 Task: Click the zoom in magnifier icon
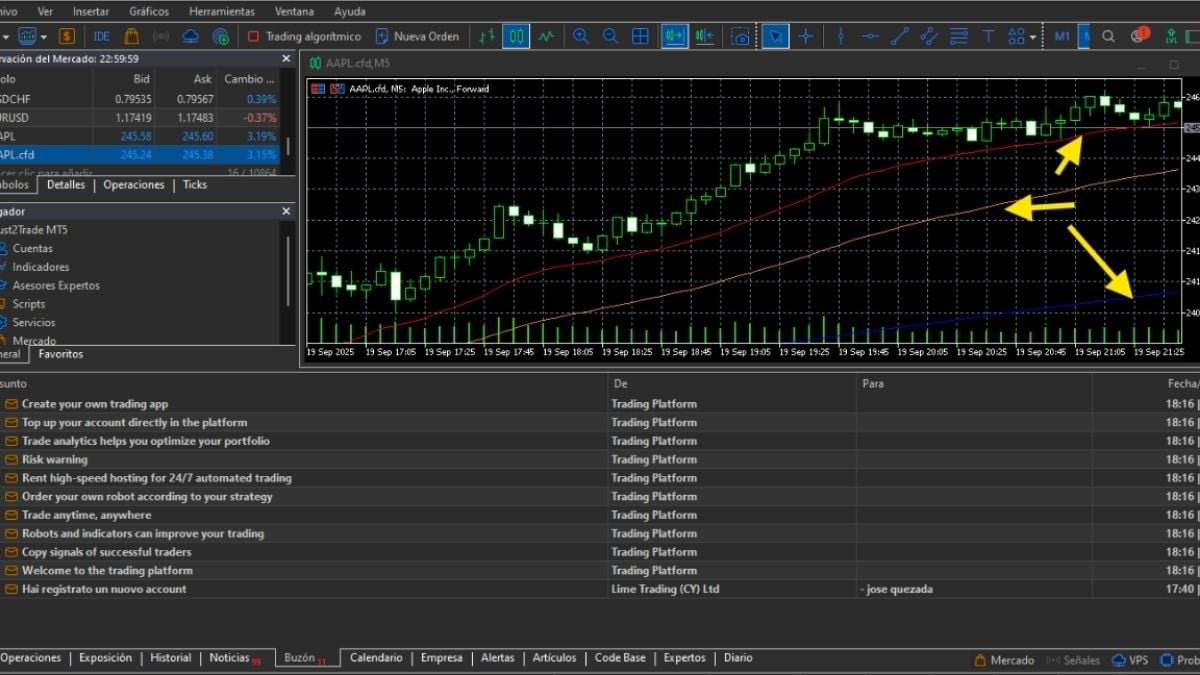pyautogui.click(x=581, y=35)
